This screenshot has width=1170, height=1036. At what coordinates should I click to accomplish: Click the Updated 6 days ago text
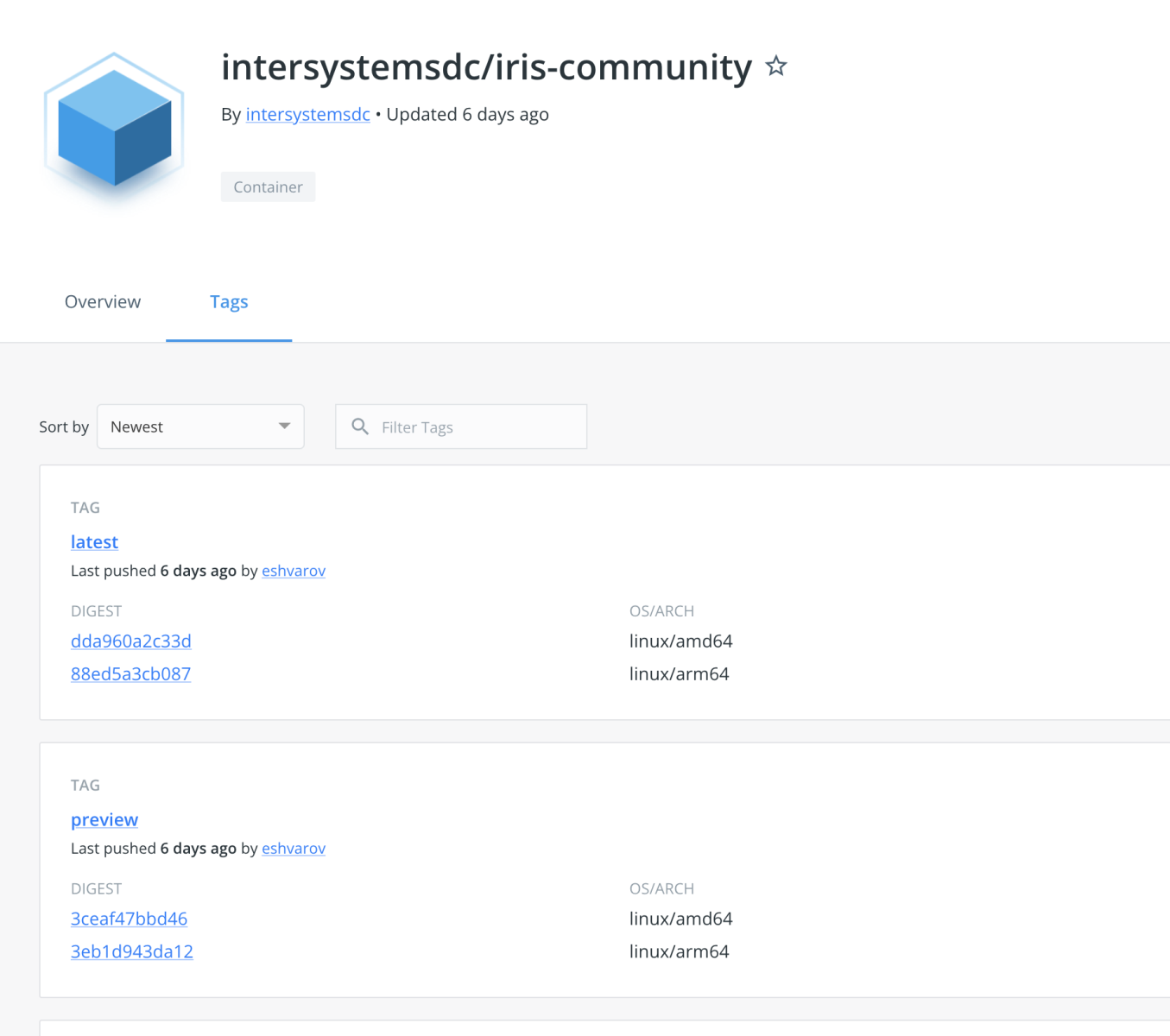point(467,114)
